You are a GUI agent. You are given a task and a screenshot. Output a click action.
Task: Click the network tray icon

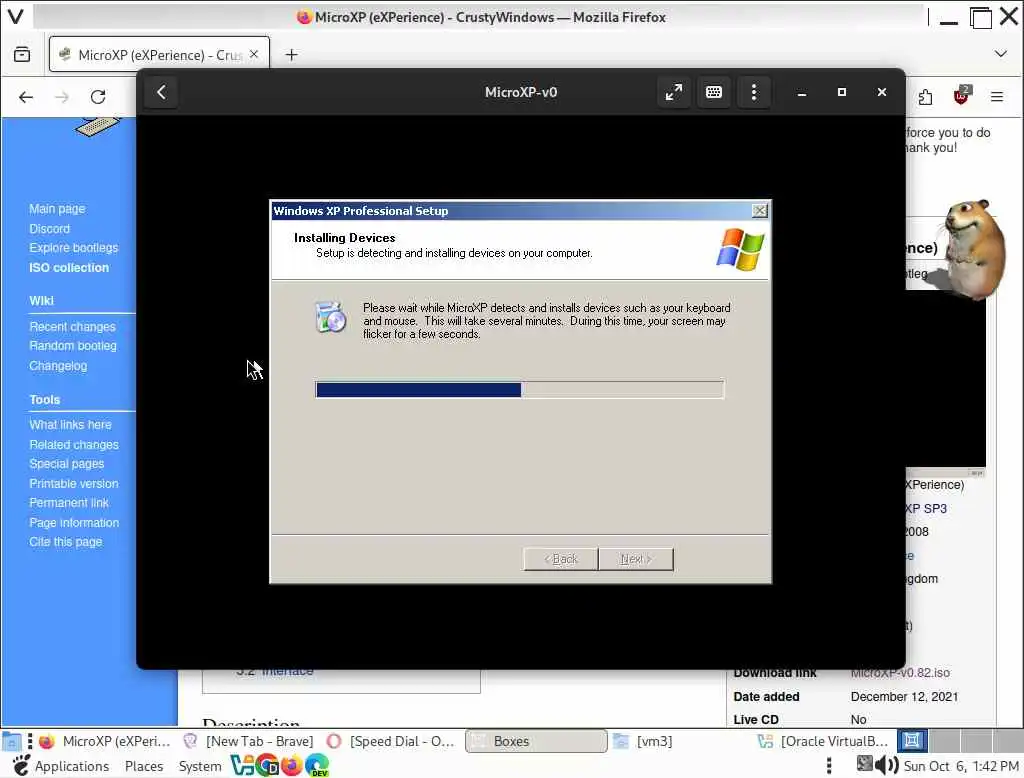pyautogui.click(x=864, y=764)
